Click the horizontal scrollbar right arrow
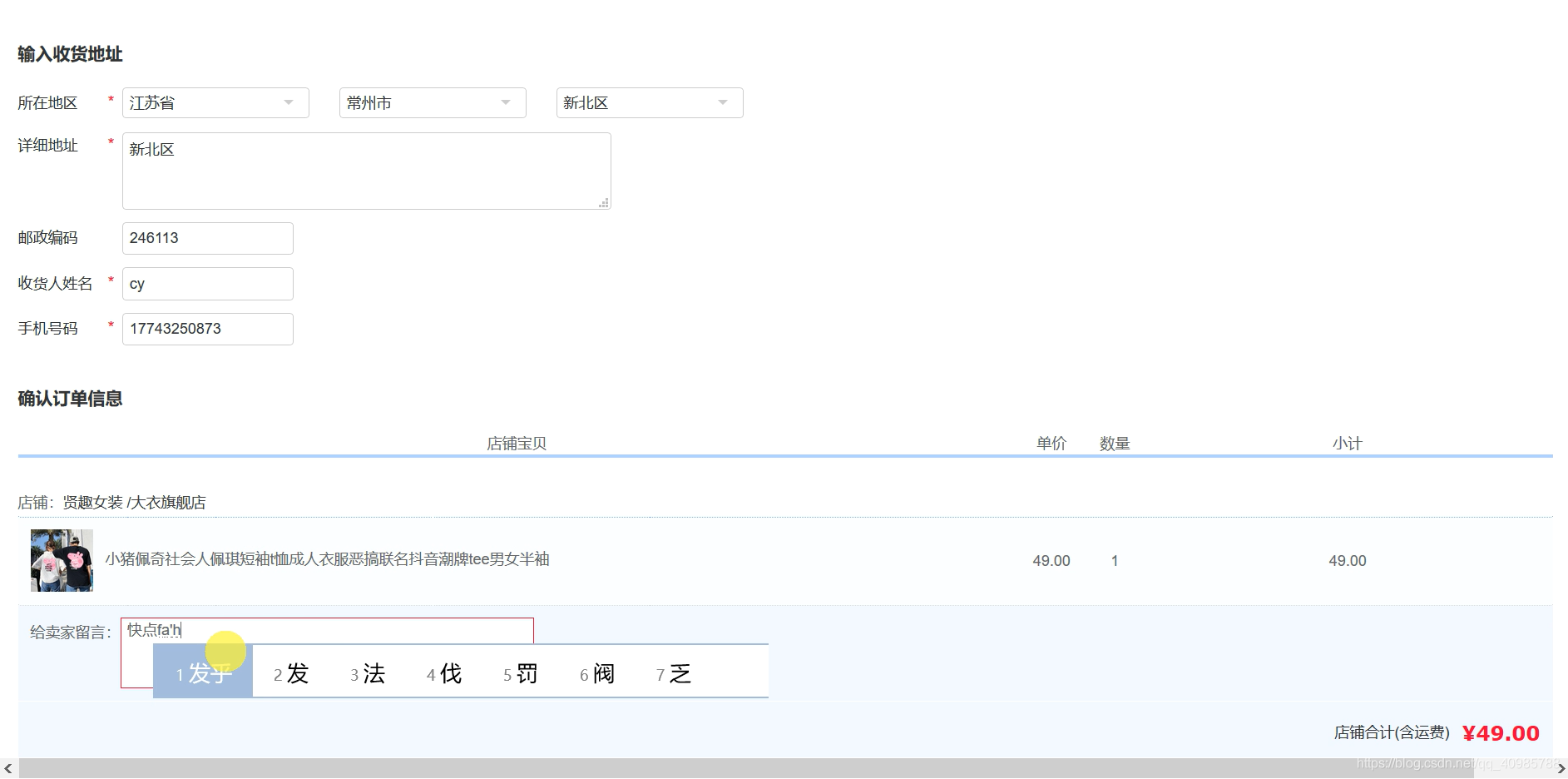Screen dimensions: 1568x779 pyautogui.click(x=1561, y=769)
